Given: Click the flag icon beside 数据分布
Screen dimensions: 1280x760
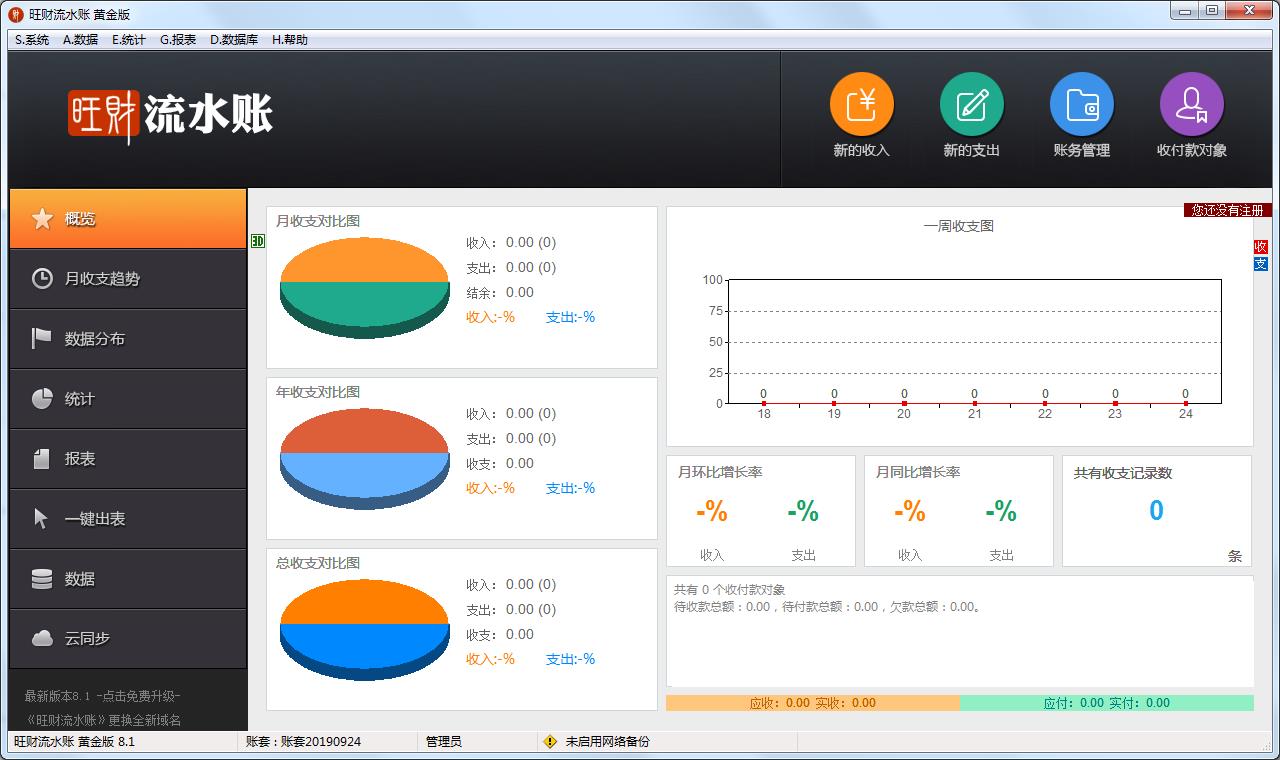Looking at the screenshot, I should pyautogui.click(x=41, y=339).
